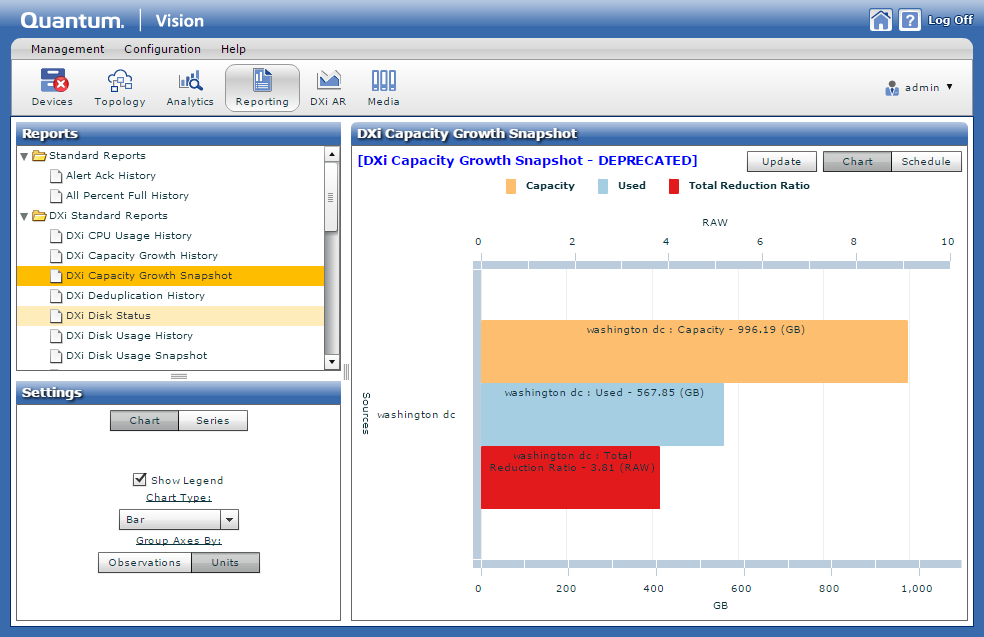The width and height of the screenshot is (984, 637).
Task: Click the orange Capacity bar in chart
Action: click(x=694, y=351)
